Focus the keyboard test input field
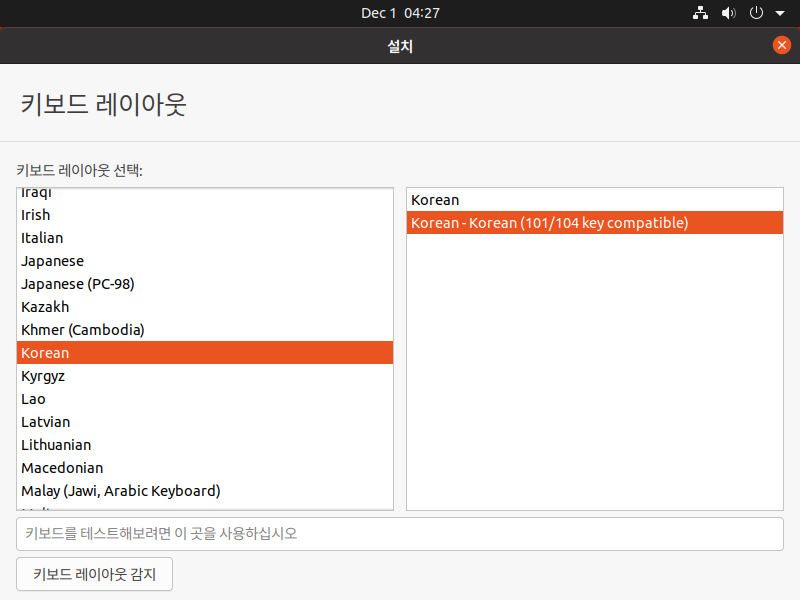Image resolution: width=800 pixels, height=600 pixels. coord(399,534)
